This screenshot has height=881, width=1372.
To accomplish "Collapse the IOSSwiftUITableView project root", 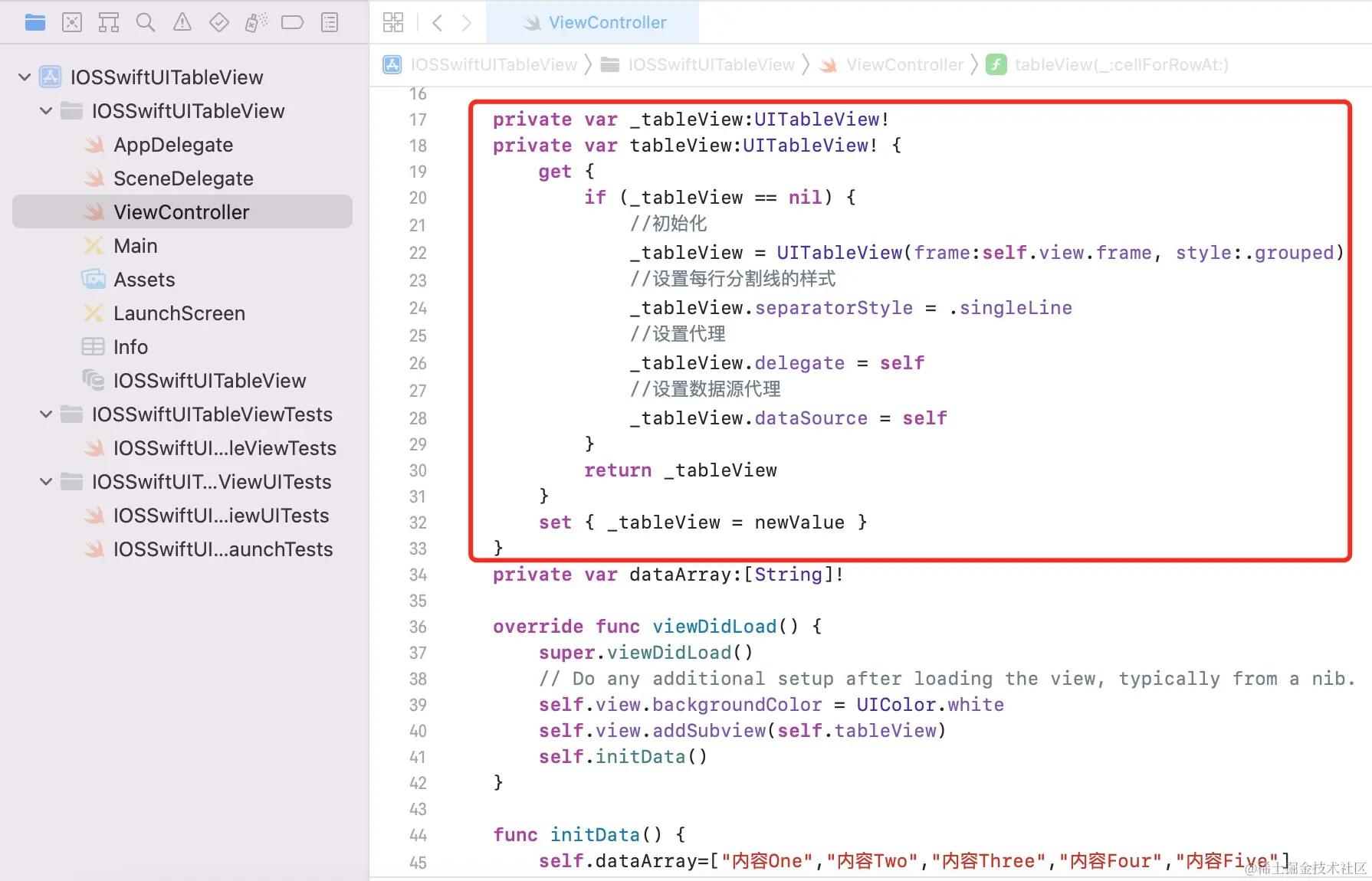I will point(25,77).
